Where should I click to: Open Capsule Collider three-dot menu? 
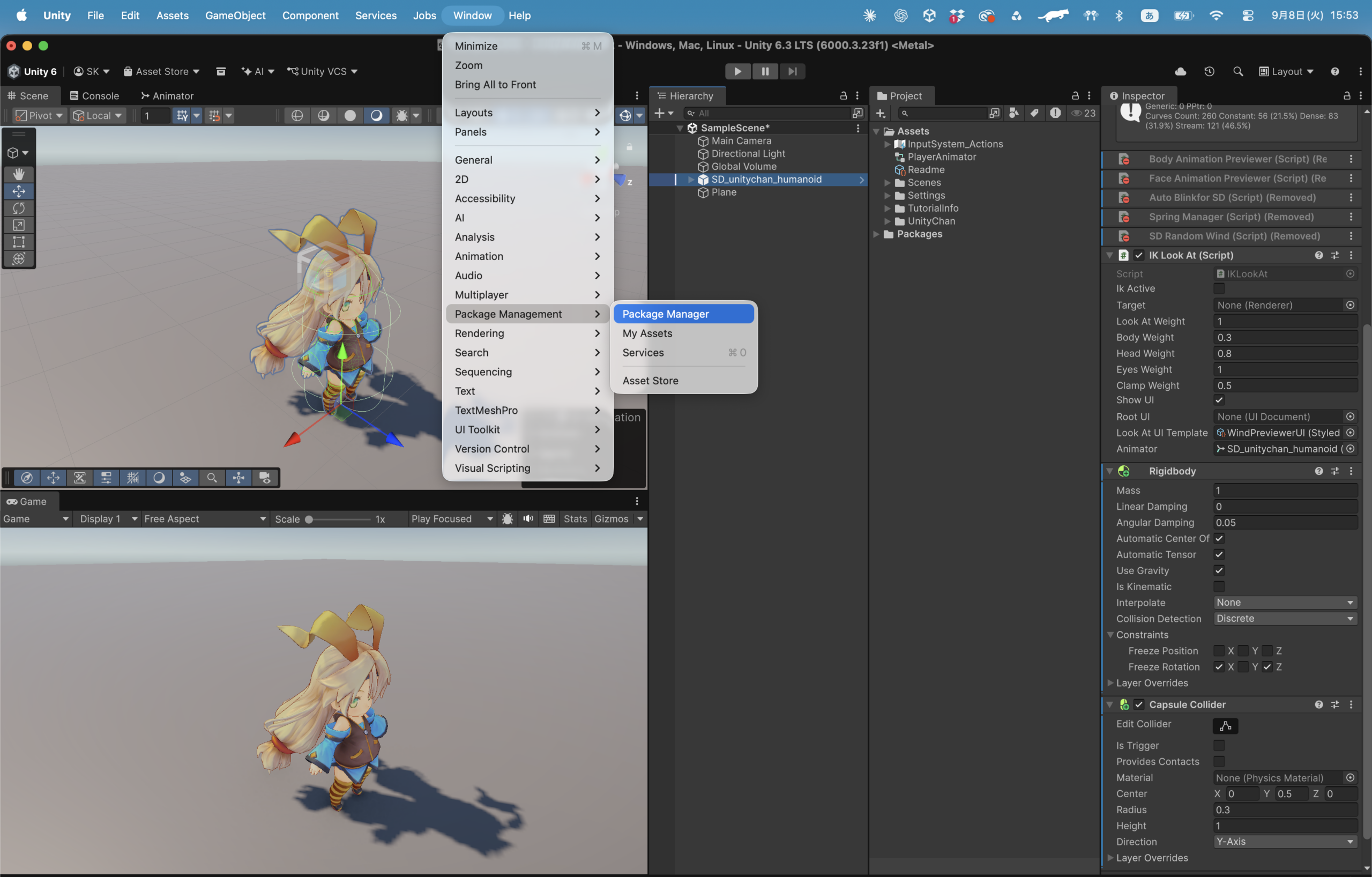click(1351, 705)
